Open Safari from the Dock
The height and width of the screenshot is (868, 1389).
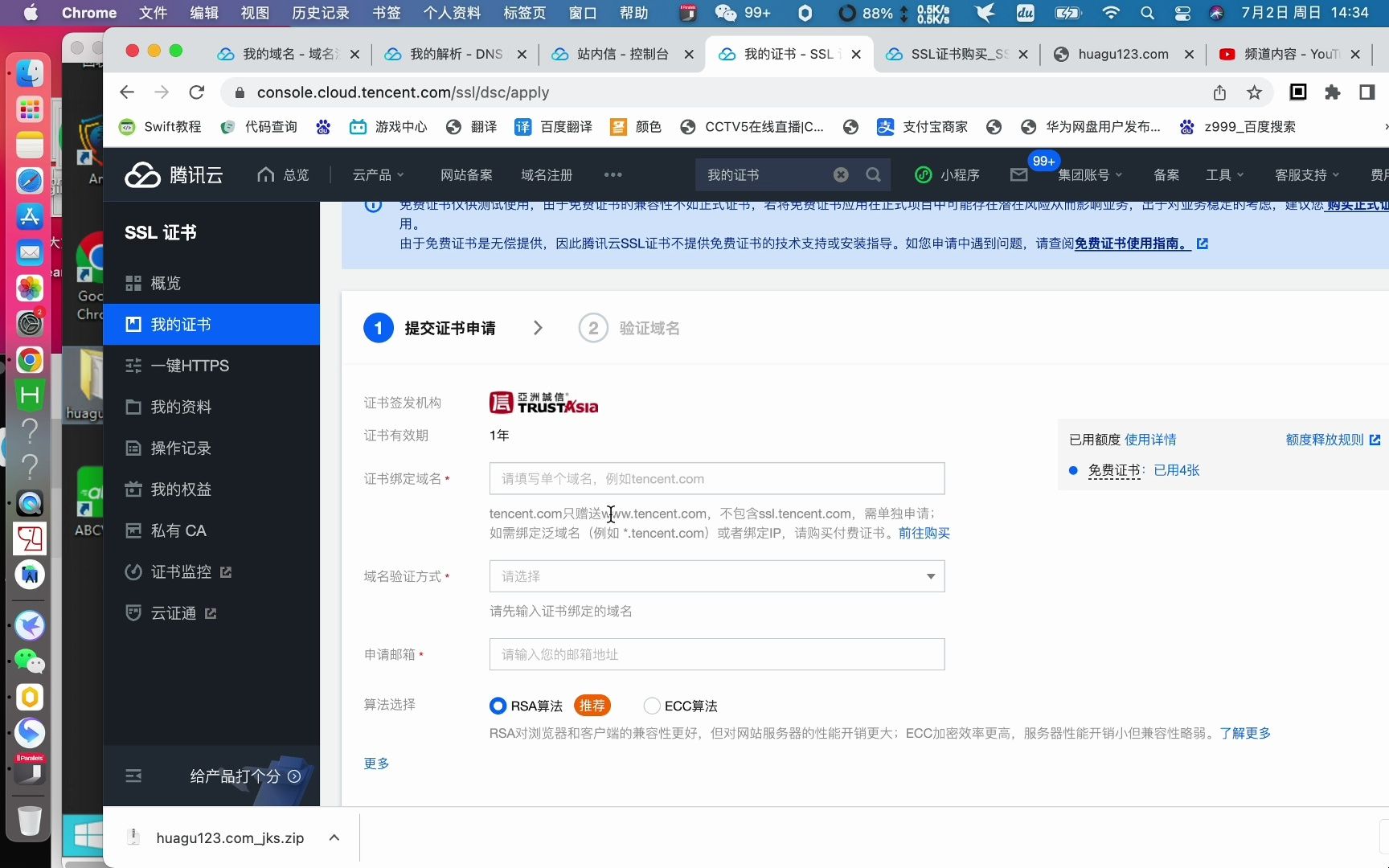(x=30, y=181)
